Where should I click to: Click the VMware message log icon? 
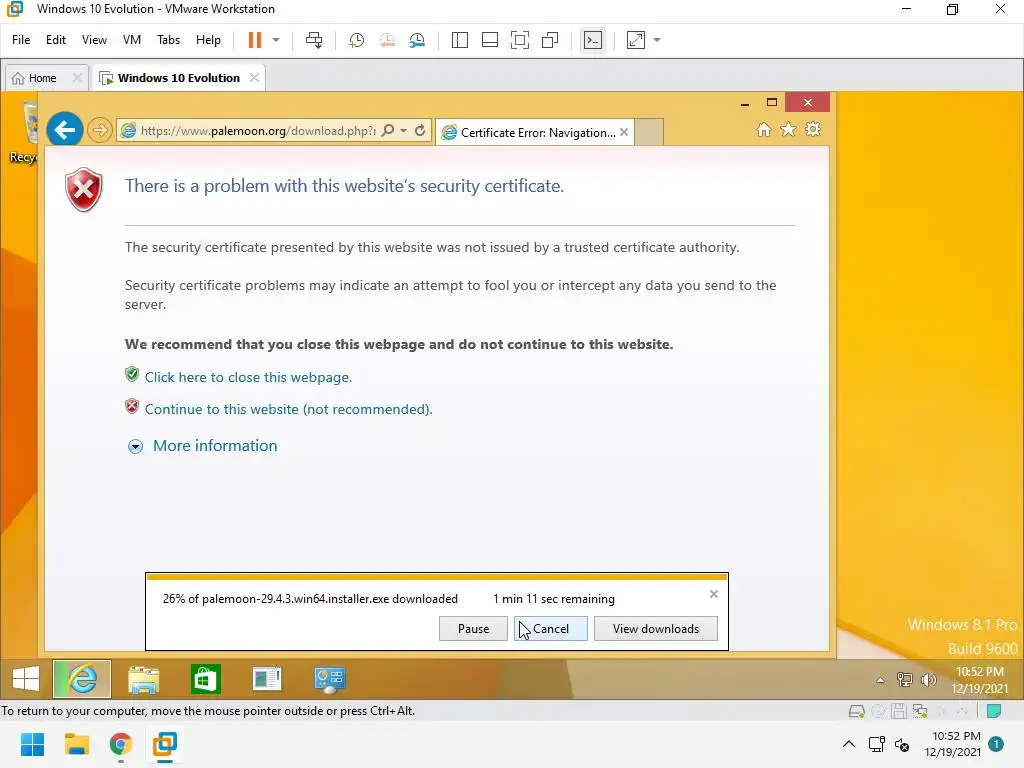click(x=994, y=711)
